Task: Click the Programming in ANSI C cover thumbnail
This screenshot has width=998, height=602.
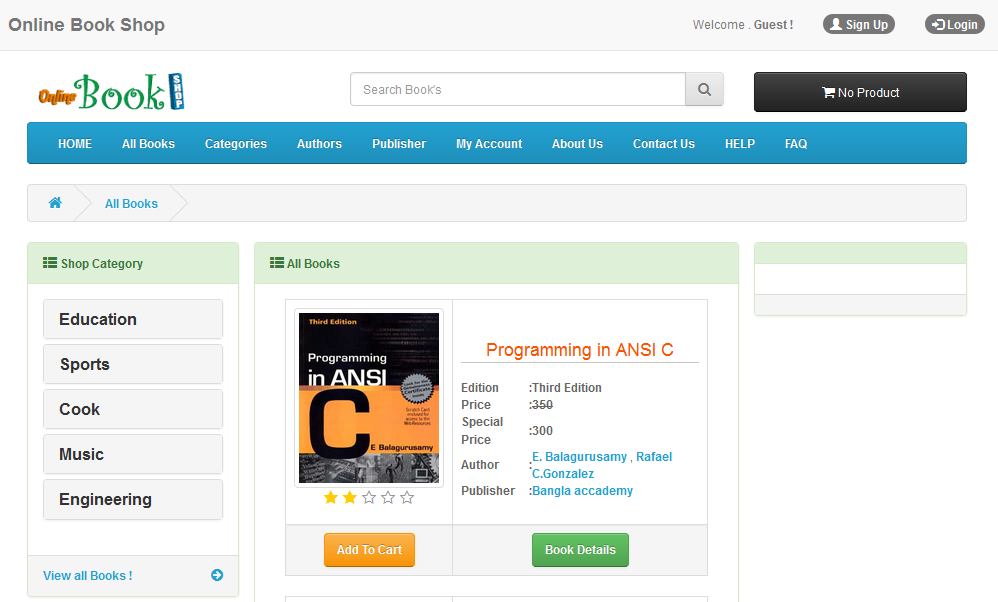Action: (369, 397)
